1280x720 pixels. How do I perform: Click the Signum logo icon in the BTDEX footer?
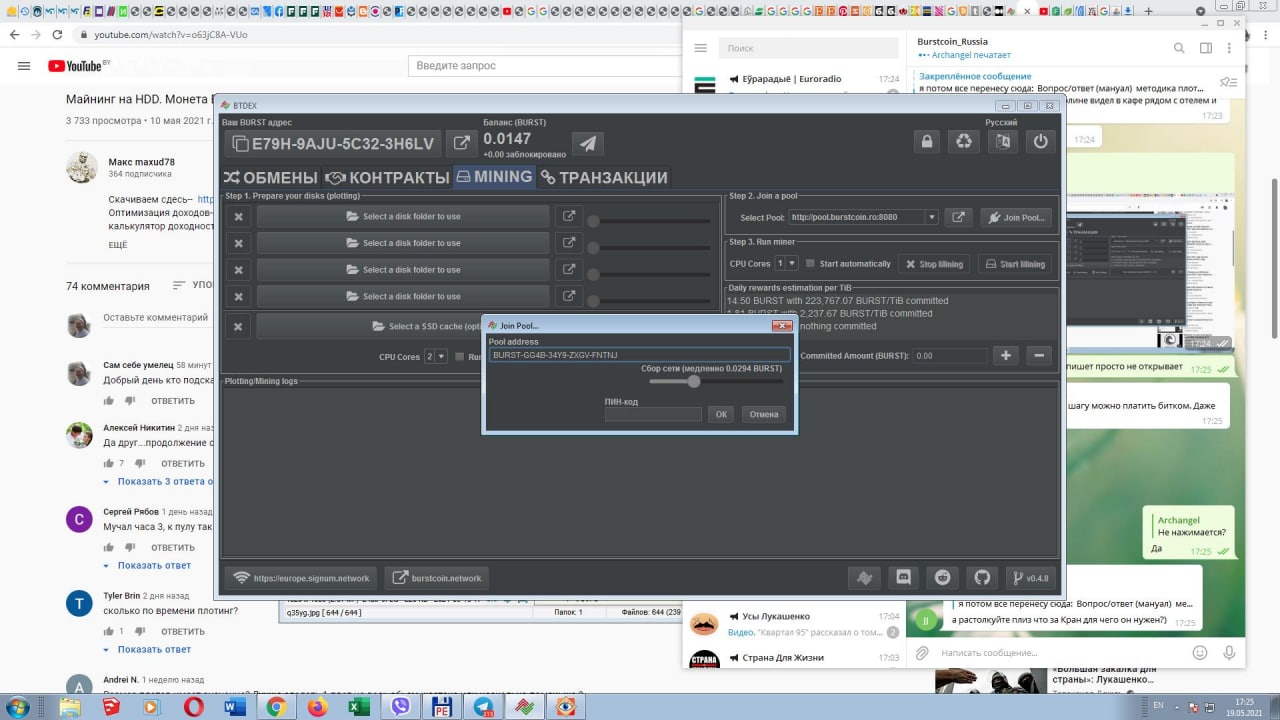(x=863, y=577)
